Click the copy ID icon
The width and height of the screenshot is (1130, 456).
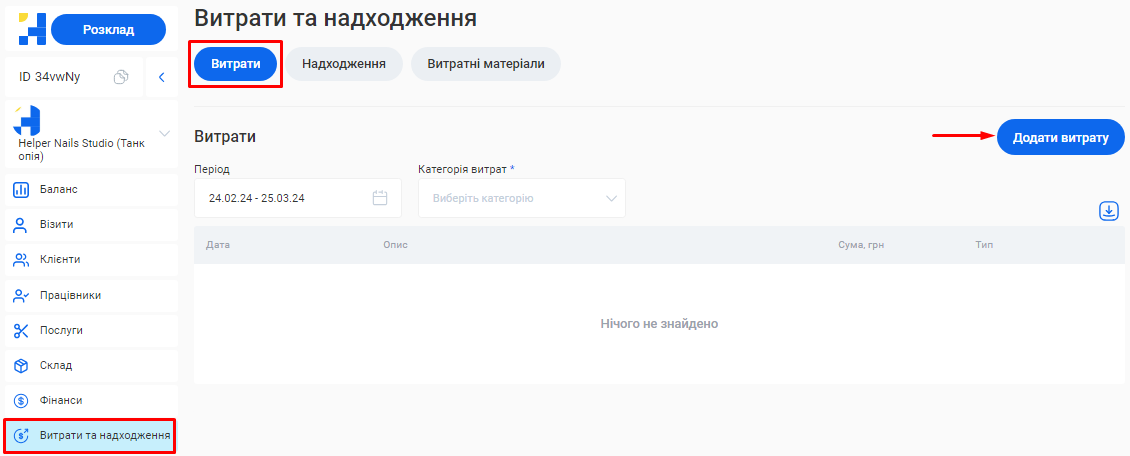pos(121,77)
